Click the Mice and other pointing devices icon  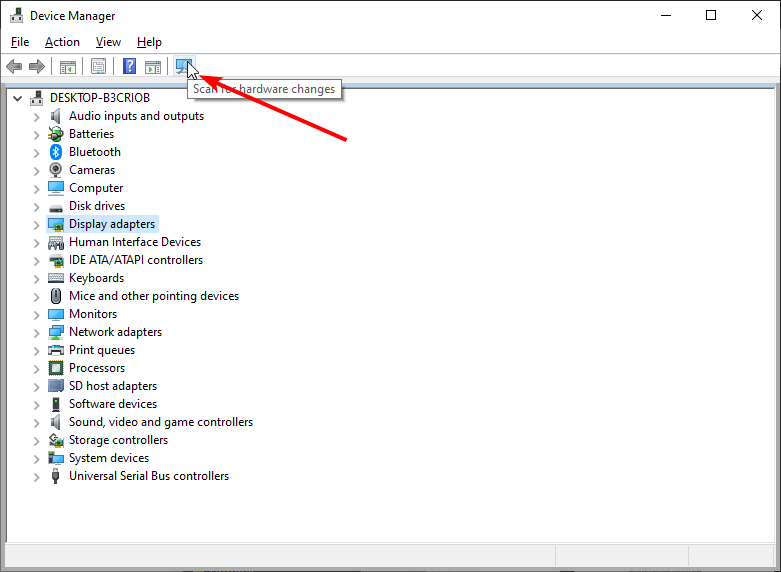56,296
